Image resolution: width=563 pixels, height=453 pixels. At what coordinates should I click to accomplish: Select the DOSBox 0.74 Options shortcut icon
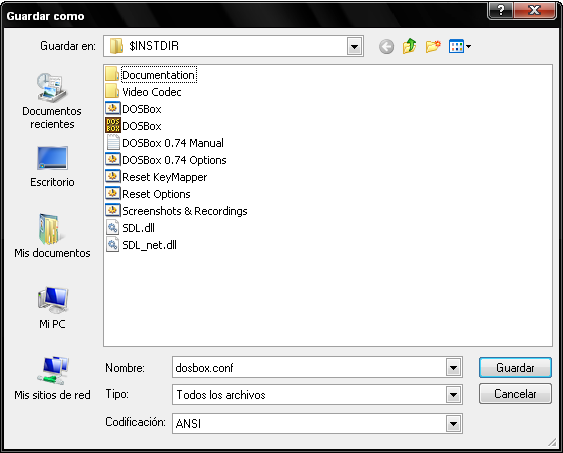point(113,159)
